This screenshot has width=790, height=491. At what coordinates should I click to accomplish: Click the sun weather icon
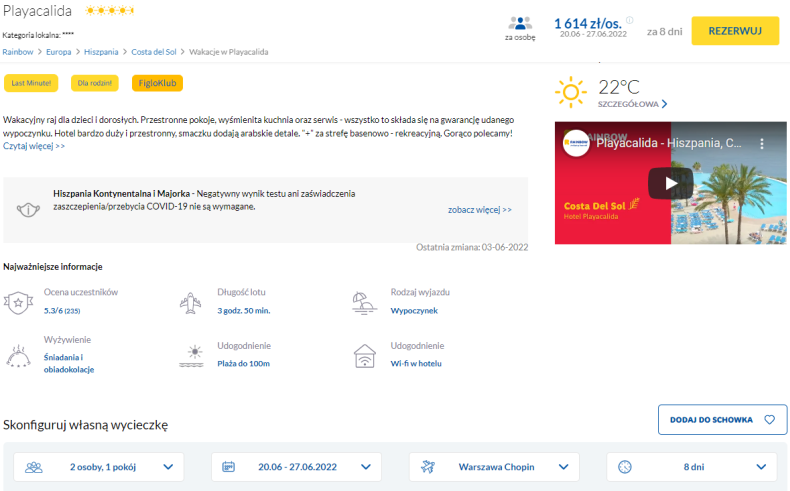571,92
